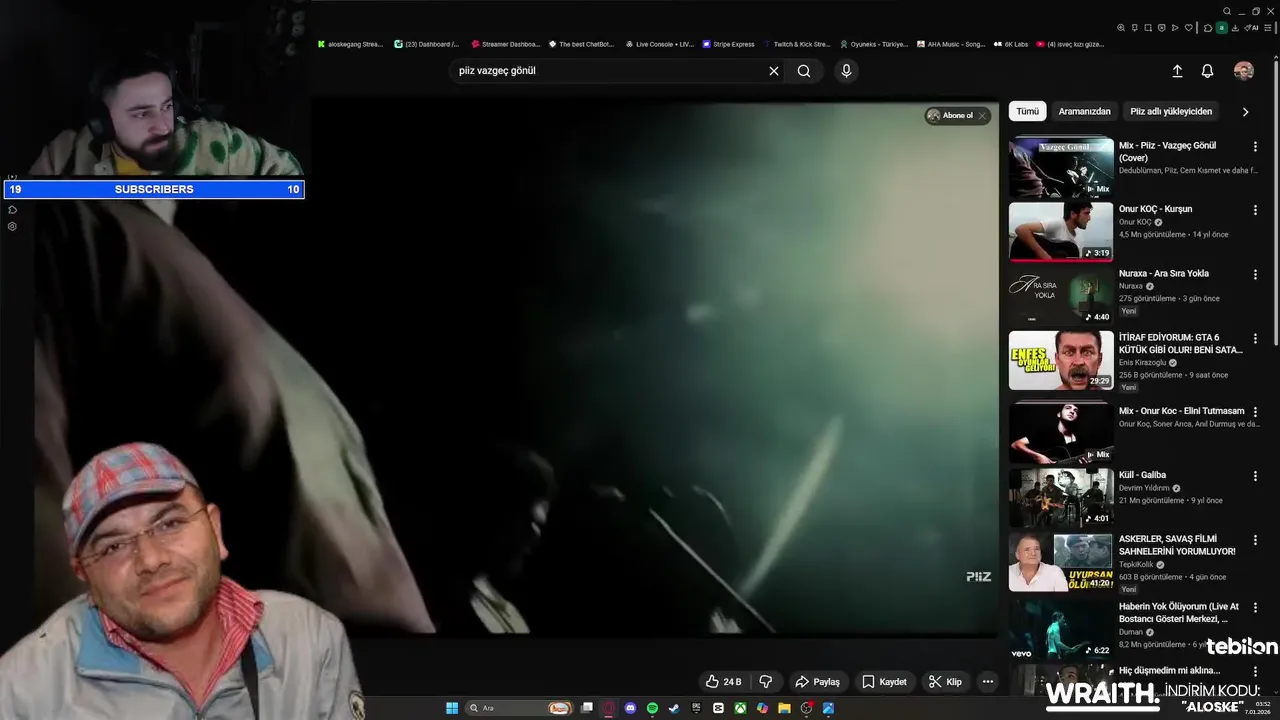
Task: Click the browser tab search magnifier
Action: click(x=1227, y=11)
